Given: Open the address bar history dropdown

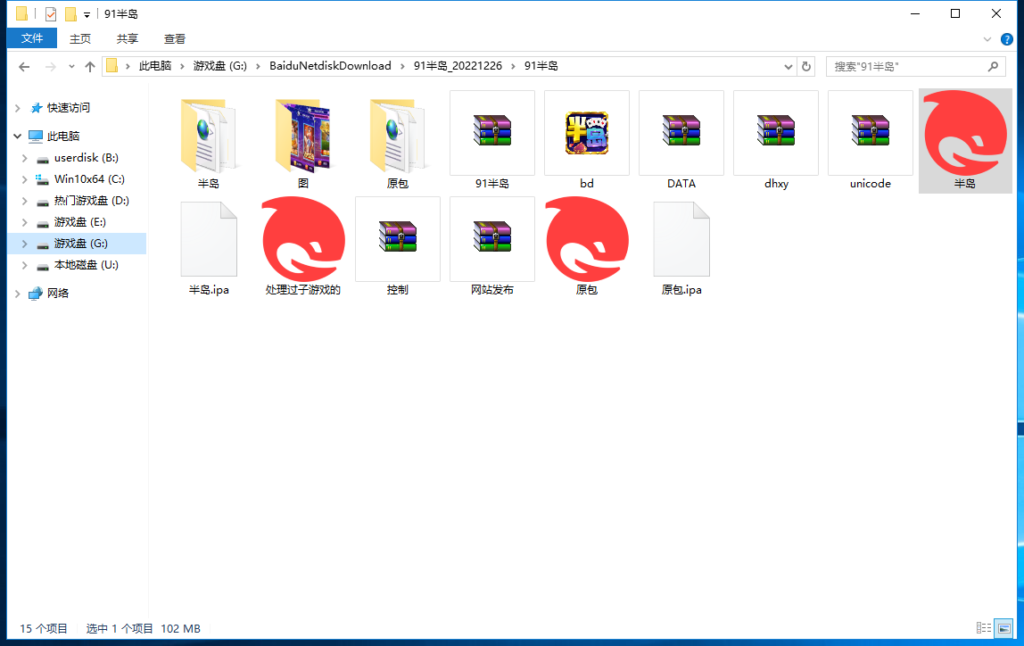Looking at the screenshot, I should click(788, 66).
